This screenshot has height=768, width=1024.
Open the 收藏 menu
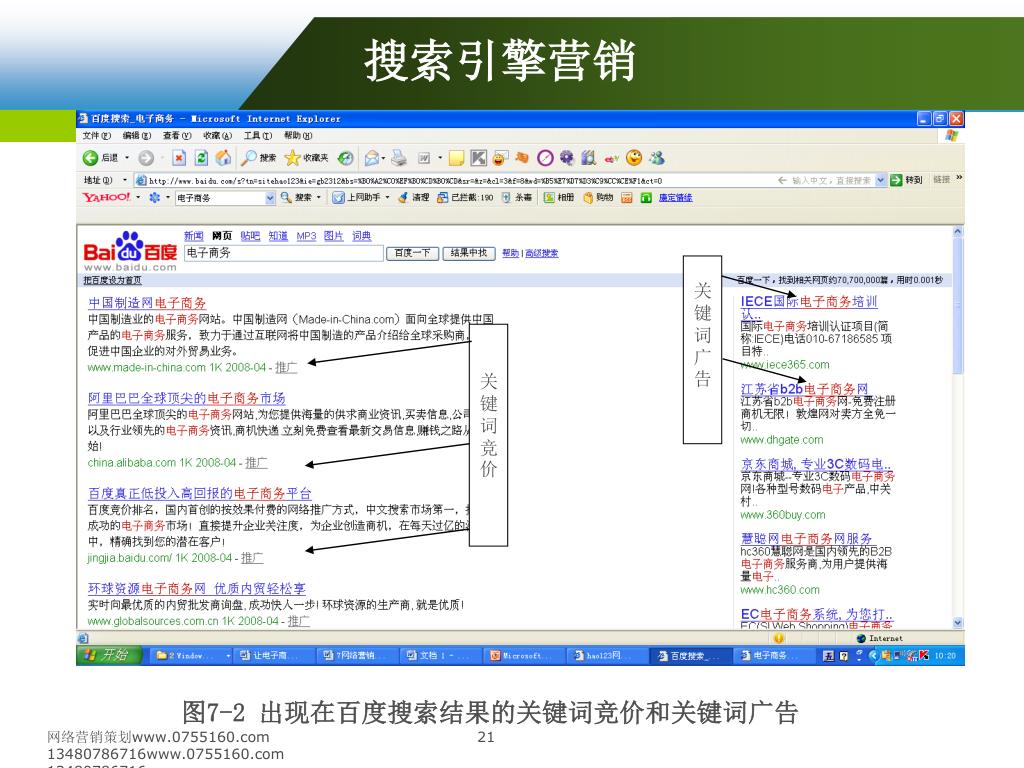pyautogui.click(x=217, y=135)
